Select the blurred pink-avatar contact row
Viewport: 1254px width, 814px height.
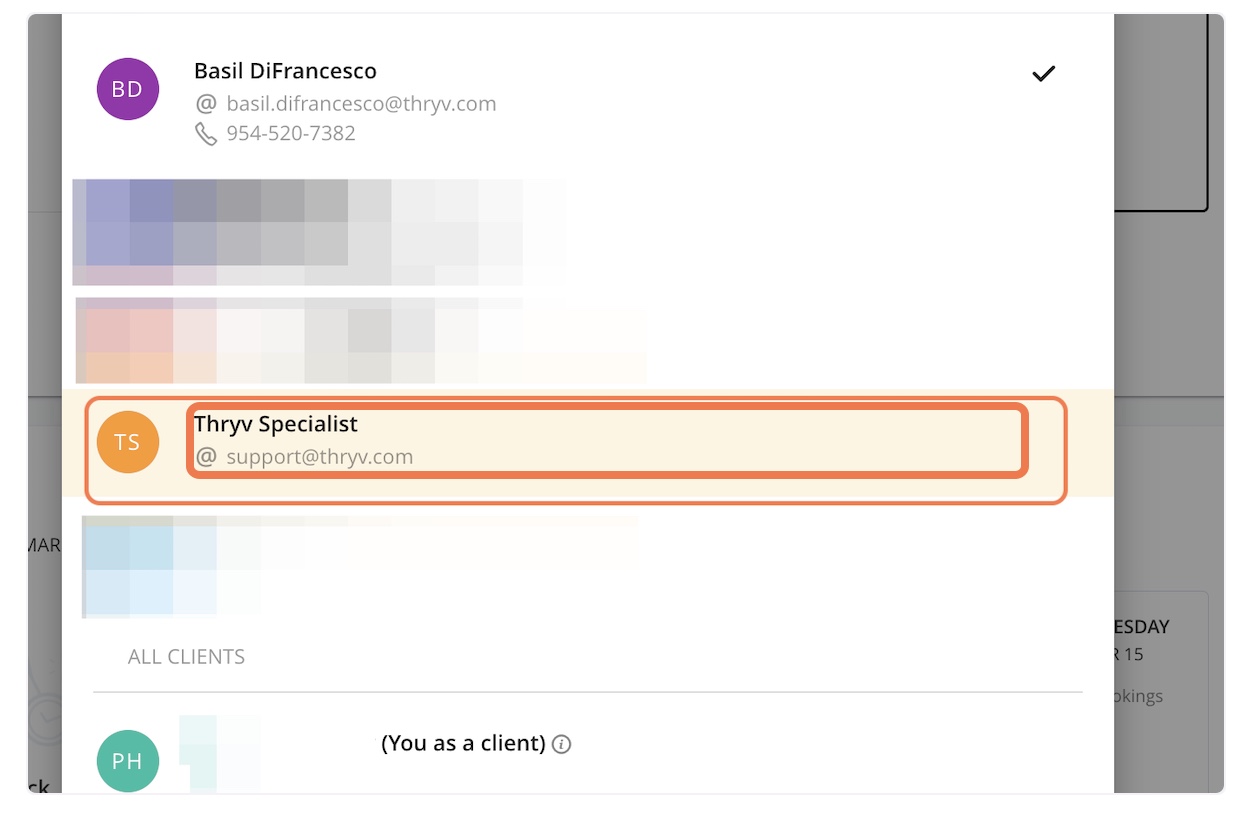coord(360,341)
